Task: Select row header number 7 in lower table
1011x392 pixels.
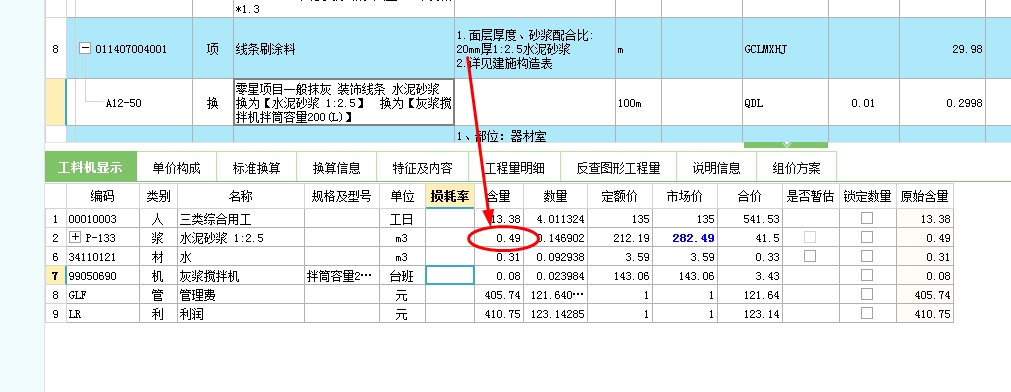Action: click(x=55, y=276)
